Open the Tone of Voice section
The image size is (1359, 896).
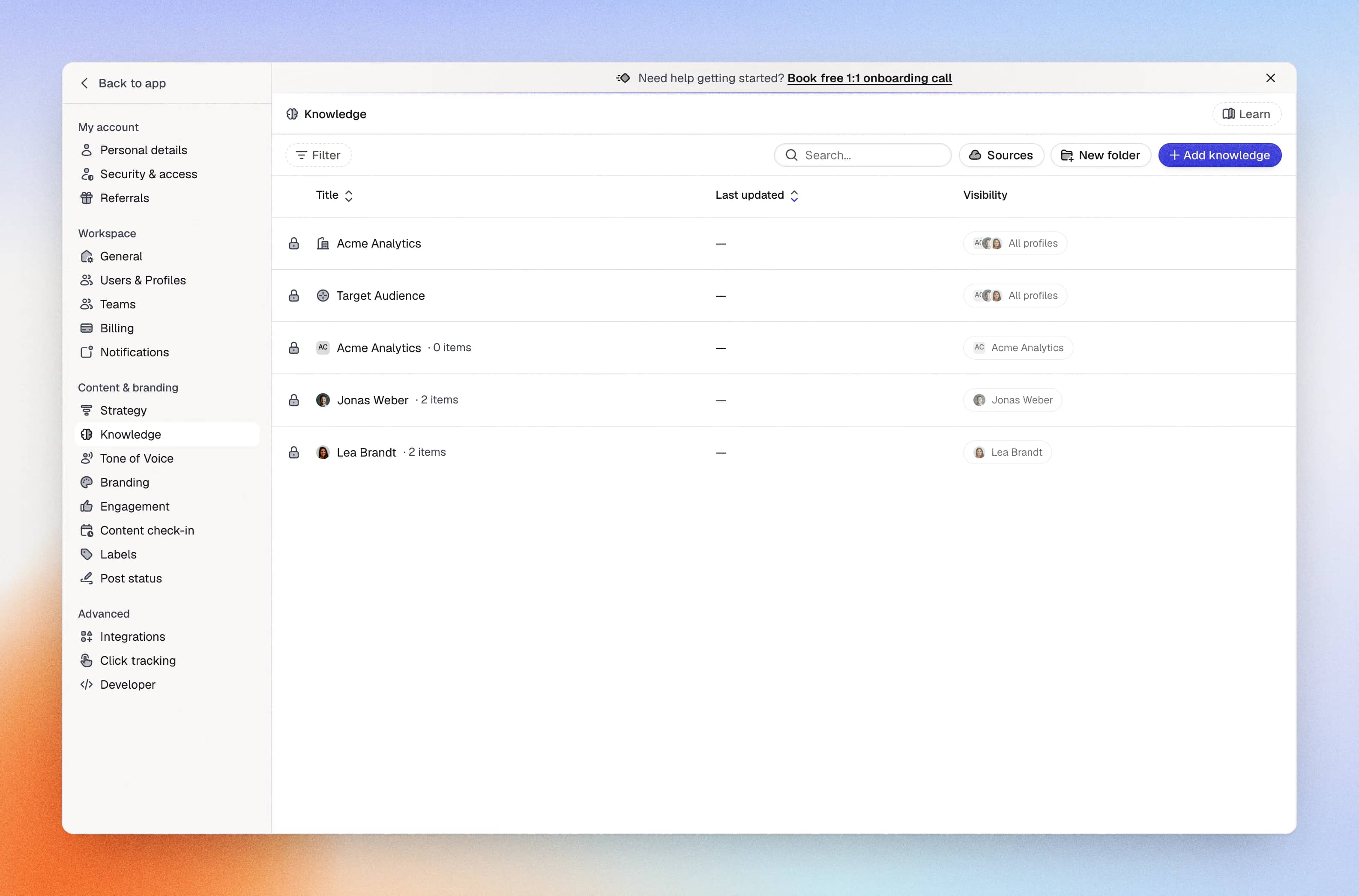(x=167, y=458)
